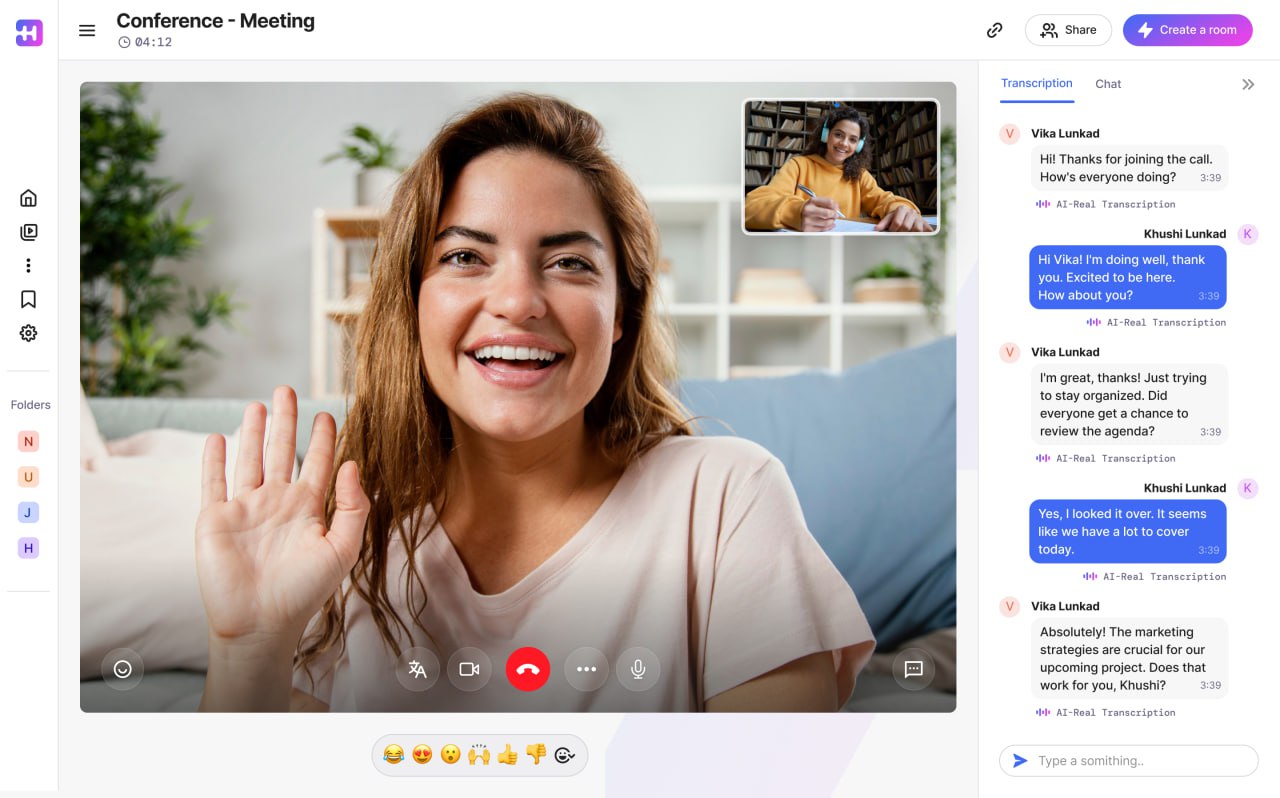Toggle the chat panel from video overlay

click(913, 669)
